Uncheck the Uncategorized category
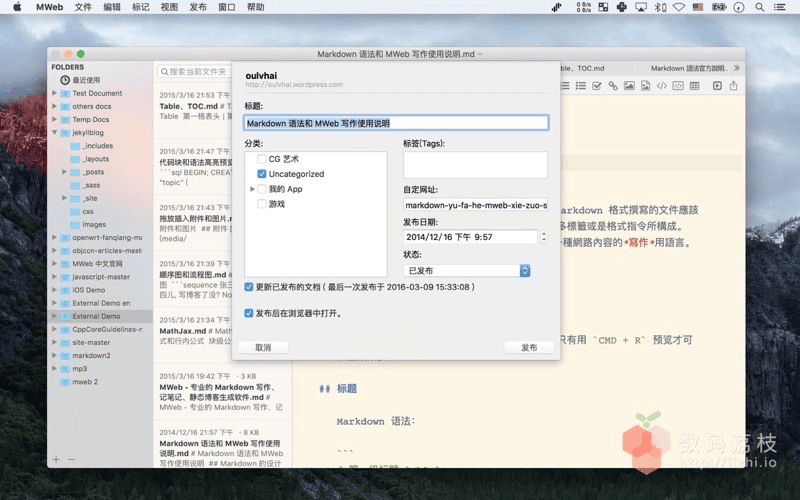The height and width of the screenshot is (500, 800). pos(262,174)
